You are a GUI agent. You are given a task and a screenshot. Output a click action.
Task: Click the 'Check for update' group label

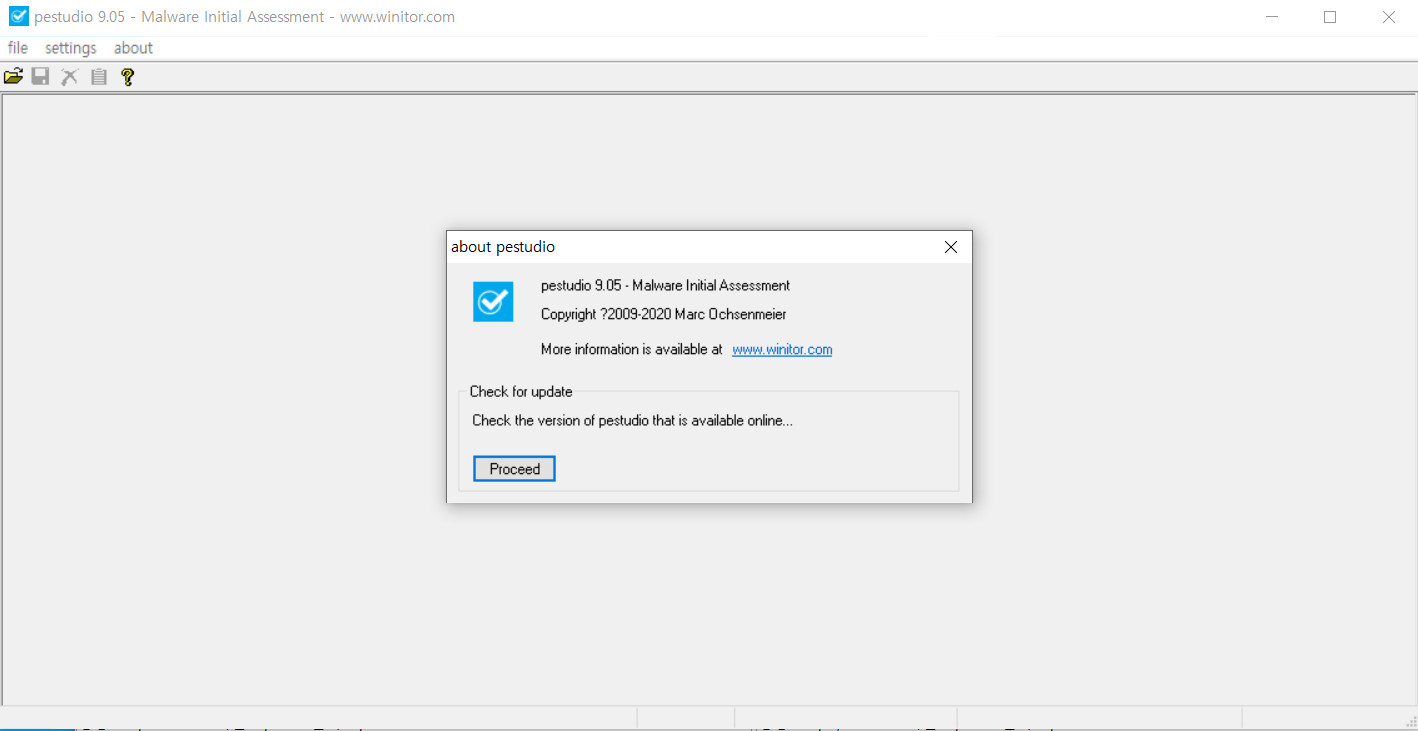pyautogui.click(x=521, y=391)
